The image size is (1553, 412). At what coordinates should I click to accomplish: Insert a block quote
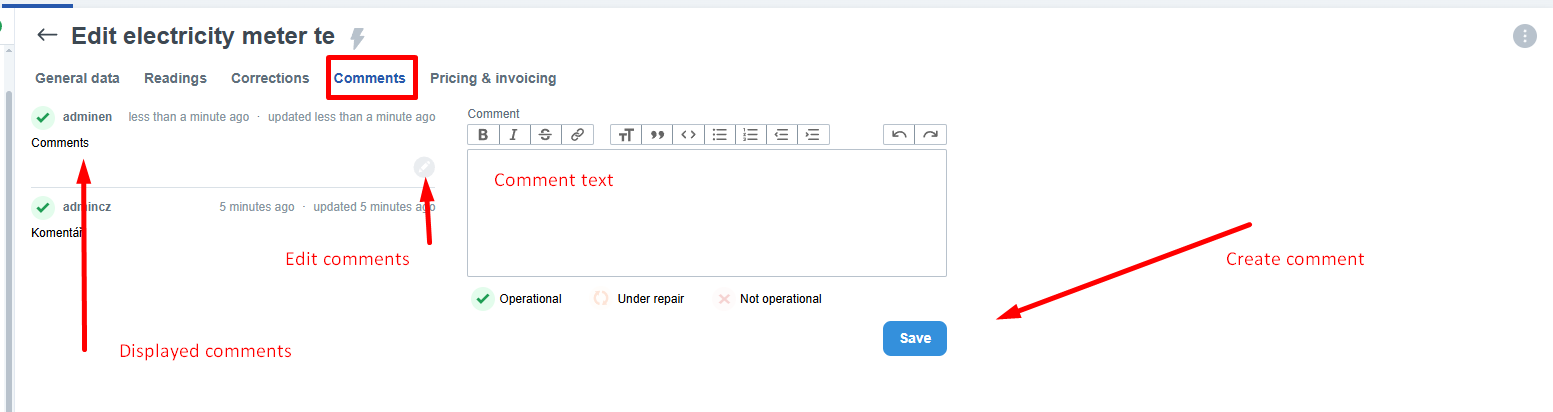click(657, 135)
